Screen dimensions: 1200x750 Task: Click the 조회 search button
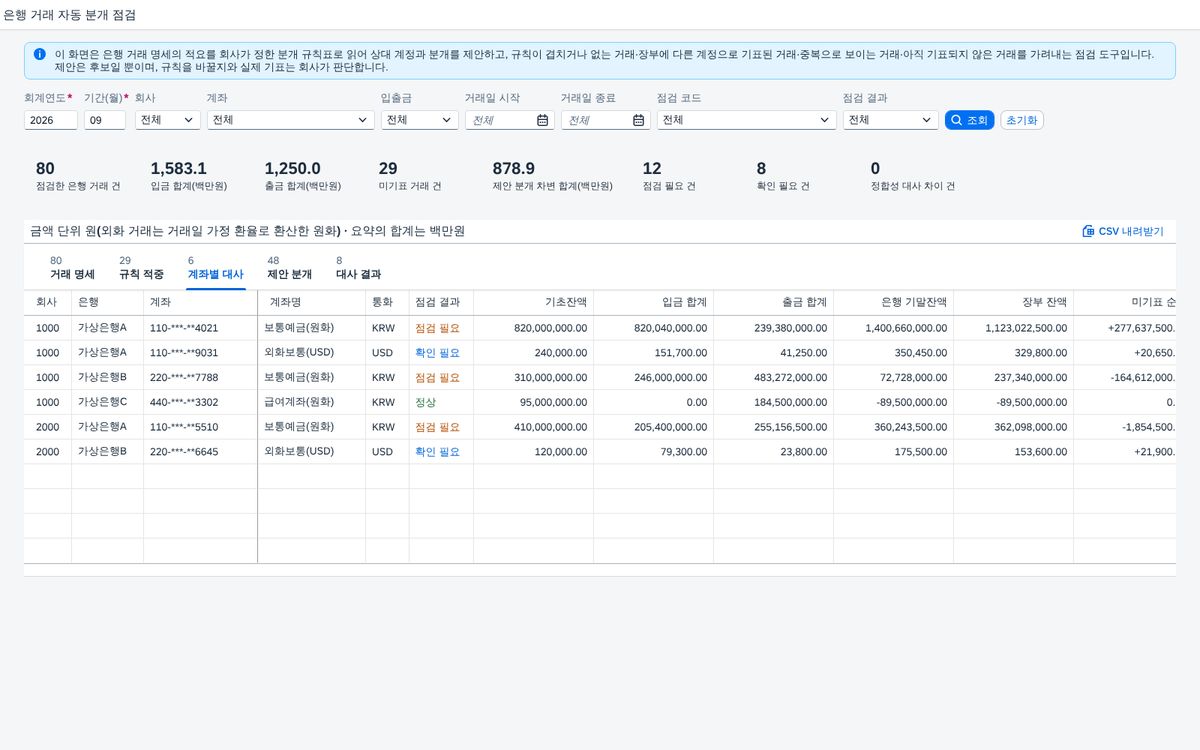click(x=969, y=120)
